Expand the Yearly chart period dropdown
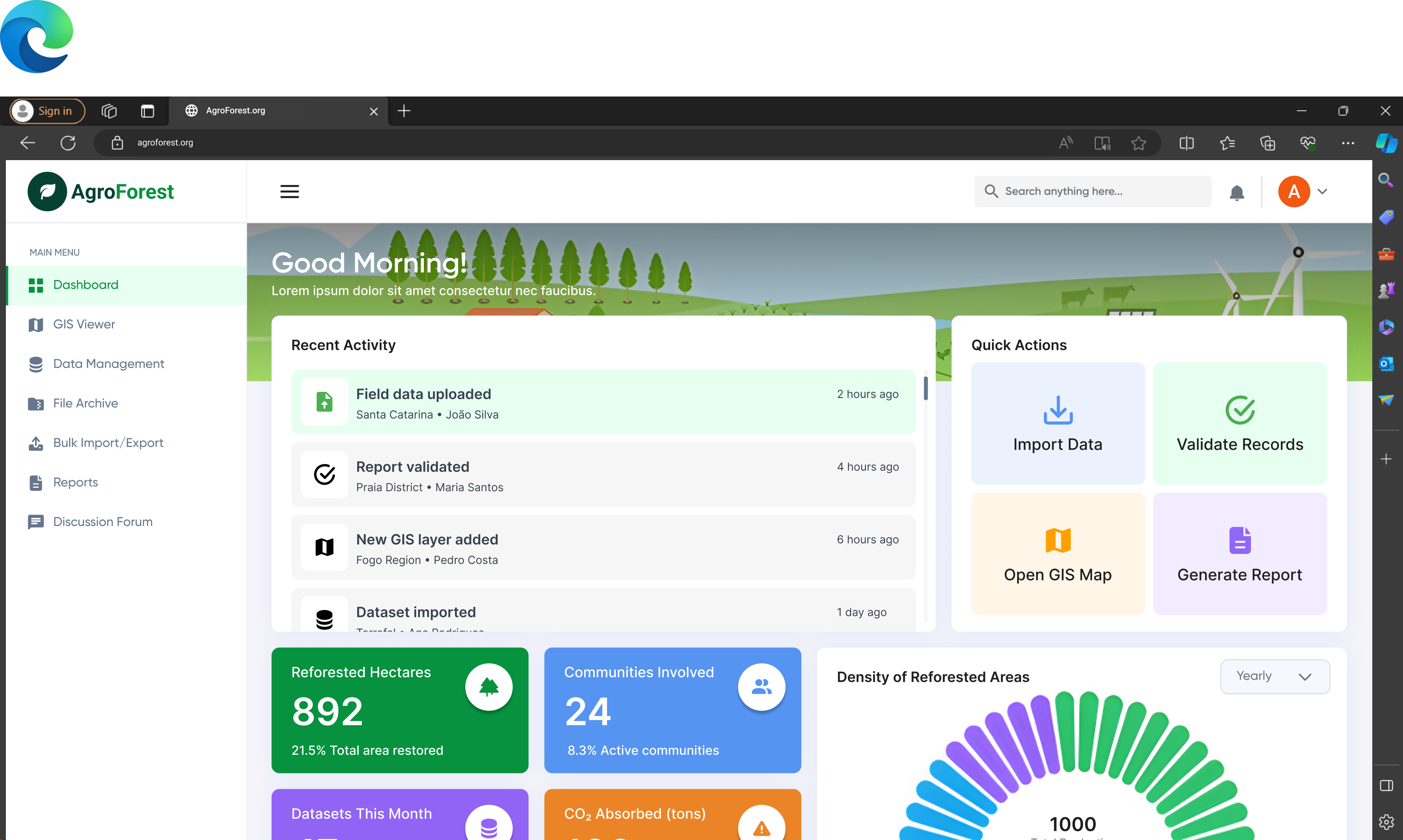The image size is (1403, 840). pos(1275,676)
